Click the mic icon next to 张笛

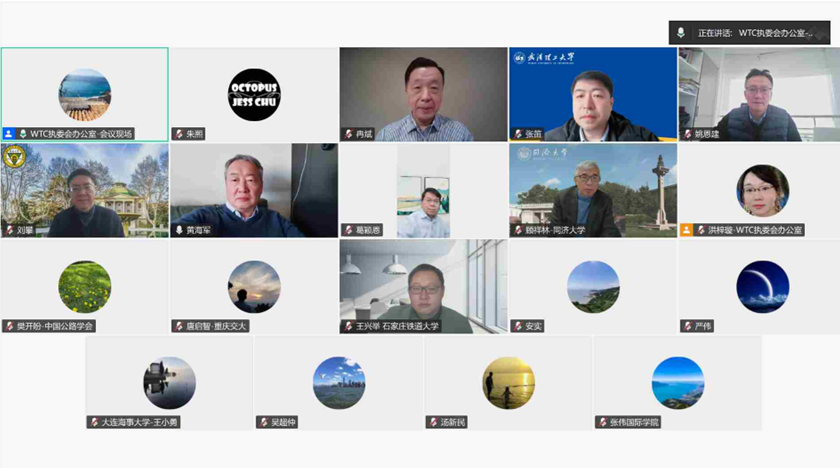tap(518, 134)
